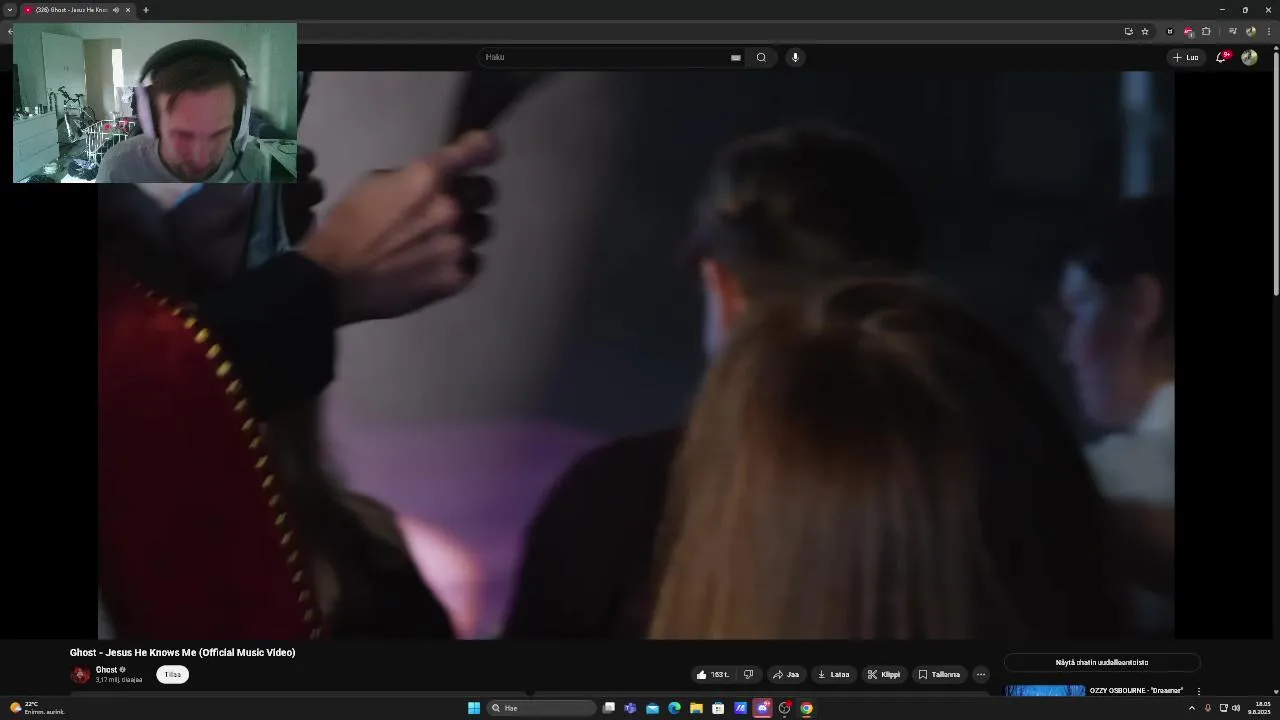The height and width of the screenshot is (720, 1280).
Task: Open Task View on the taskbar
Action: [x=608, y=708]
